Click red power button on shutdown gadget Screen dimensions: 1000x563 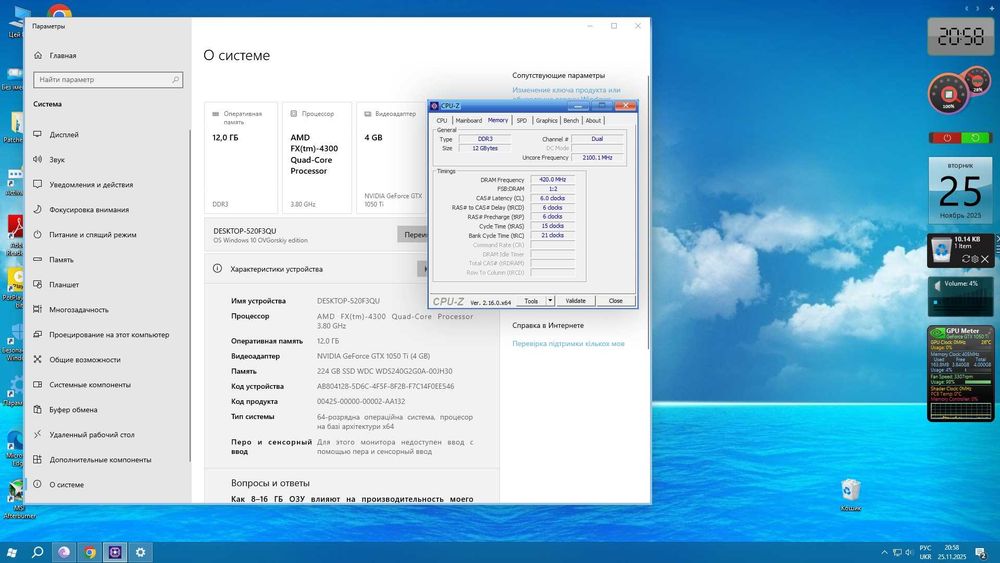coord(947,138)
